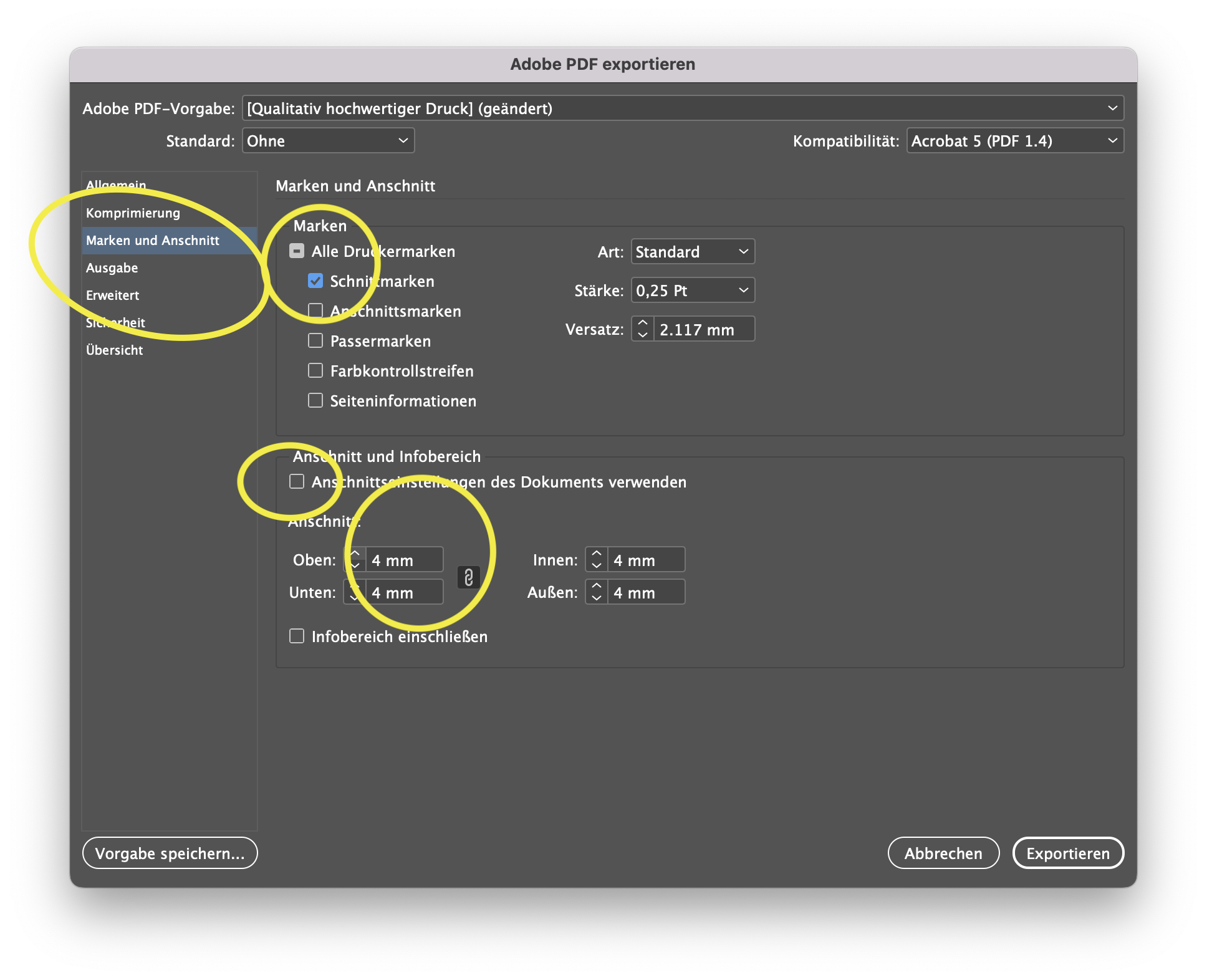Click the bleed values chain link icon
Image resolution: width=1207 pixels, height=980 pixels.
coord(469,577)
